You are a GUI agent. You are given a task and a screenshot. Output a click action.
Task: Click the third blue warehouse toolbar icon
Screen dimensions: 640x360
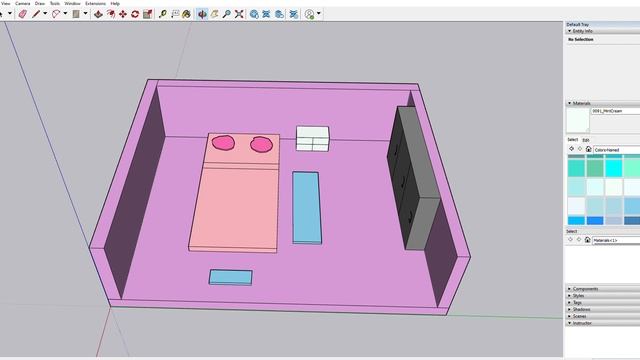[x=279, y=14]
